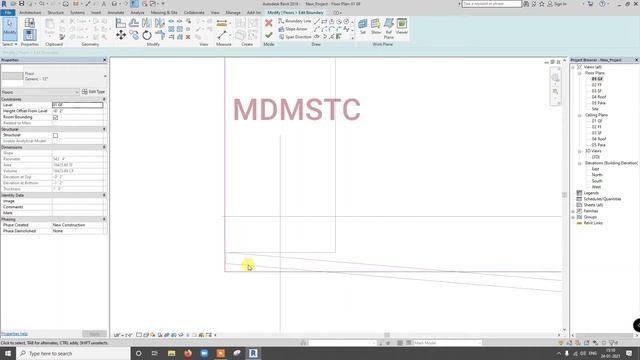
Task: Click the Ref Plane icon
Action: [389, 28]
